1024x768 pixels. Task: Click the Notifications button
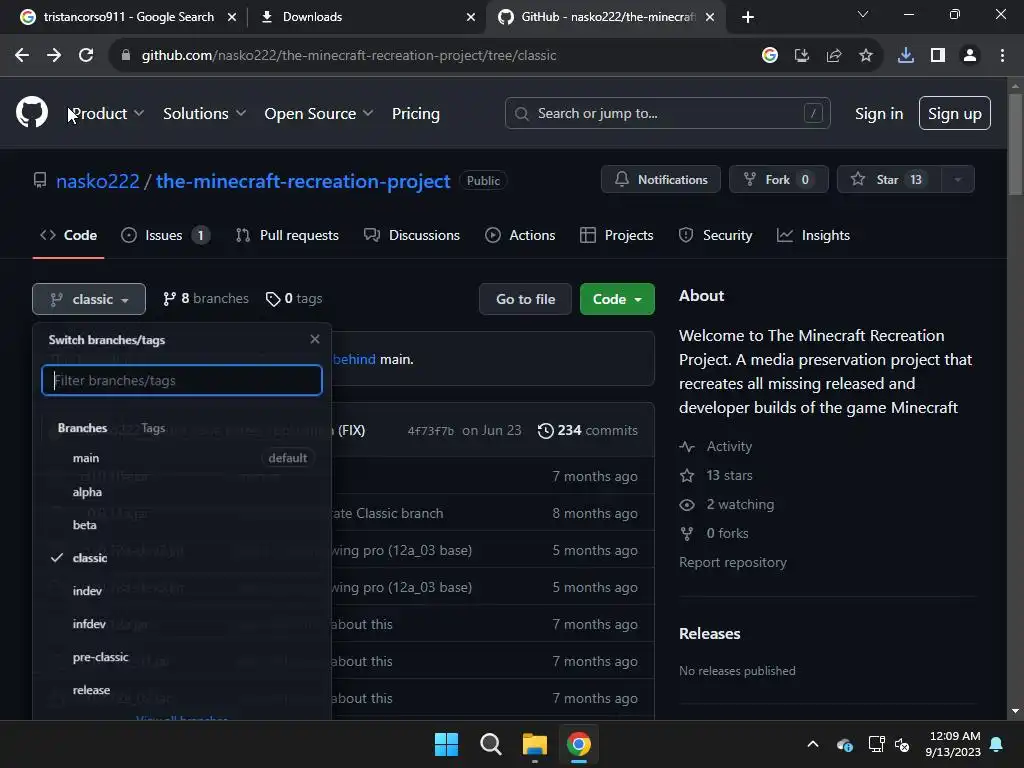(661, 180)
